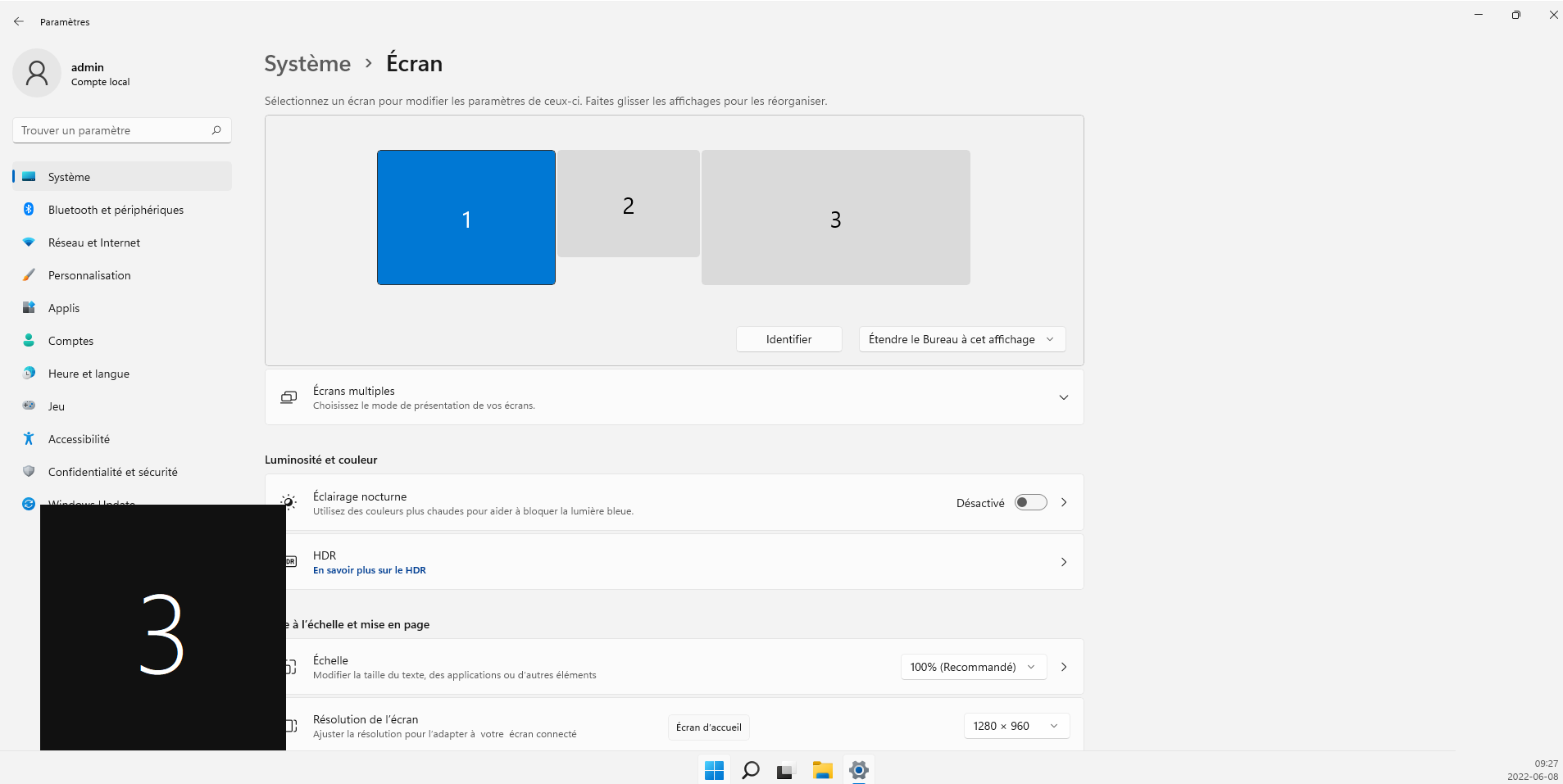The height and width of the screenshot is (784, 1563).
Task: Open the Étendre le Bureau à cet affichage dropdown
Action: 961,338
